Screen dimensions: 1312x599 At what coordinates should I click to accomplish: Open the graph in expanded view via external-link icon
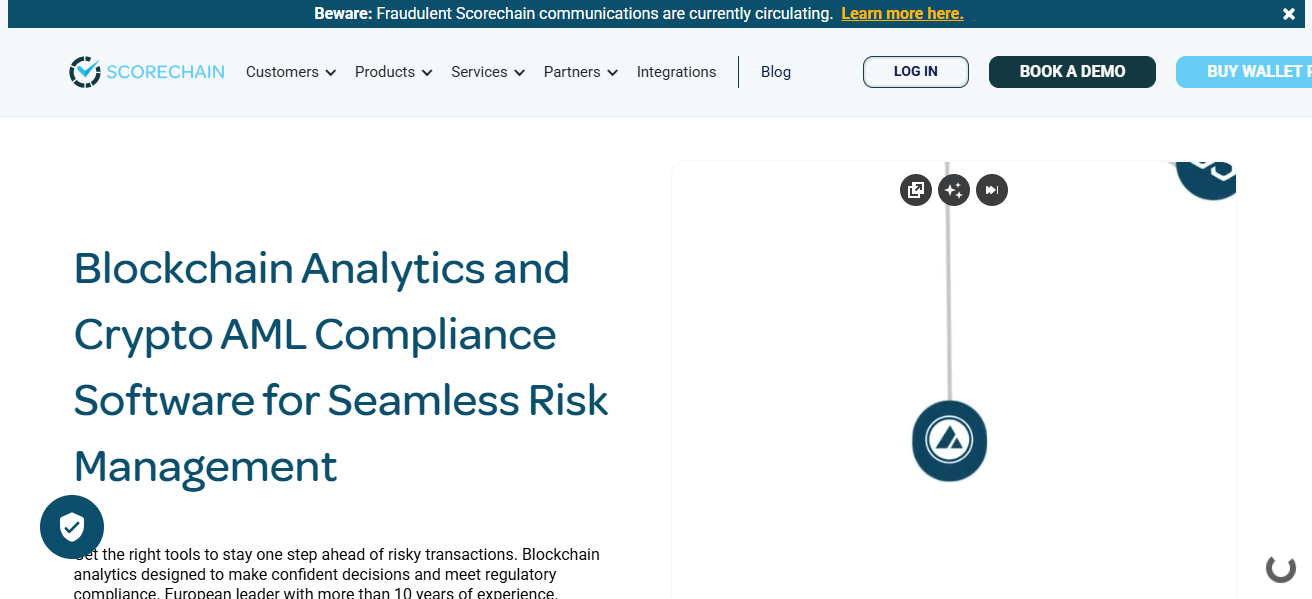(x=915, y=190)
